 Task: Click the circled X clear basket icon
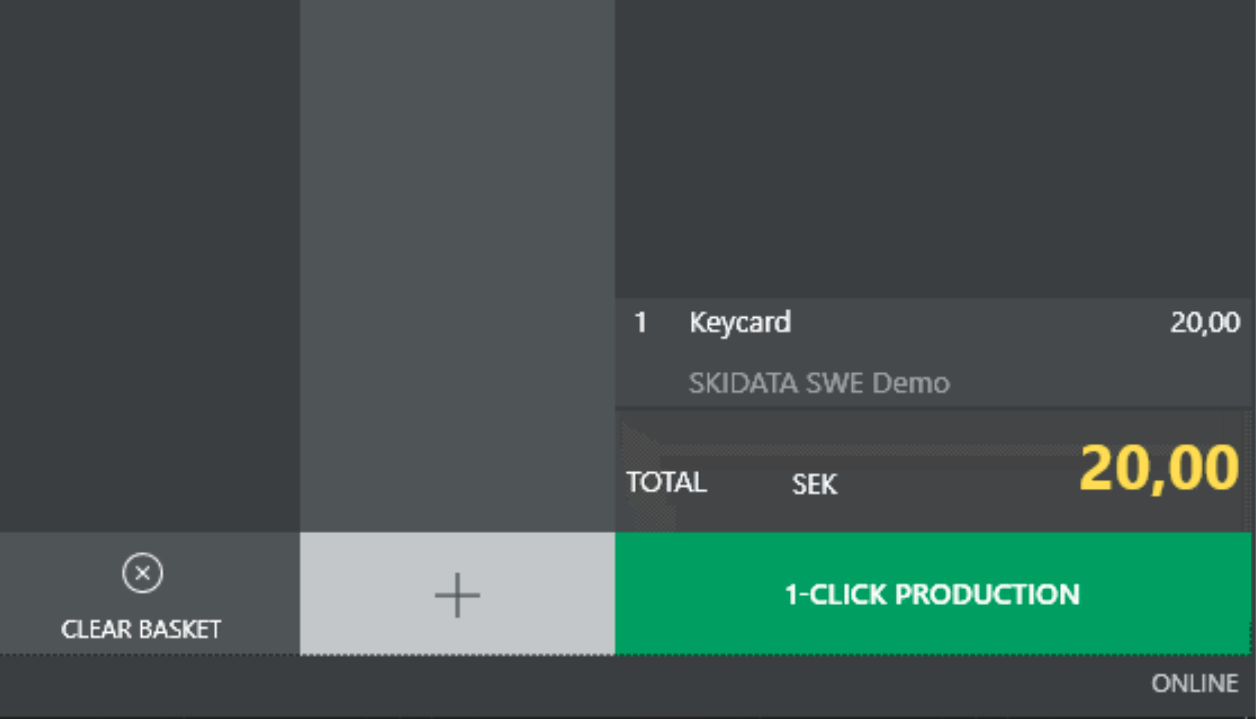[x=142, y=574]
